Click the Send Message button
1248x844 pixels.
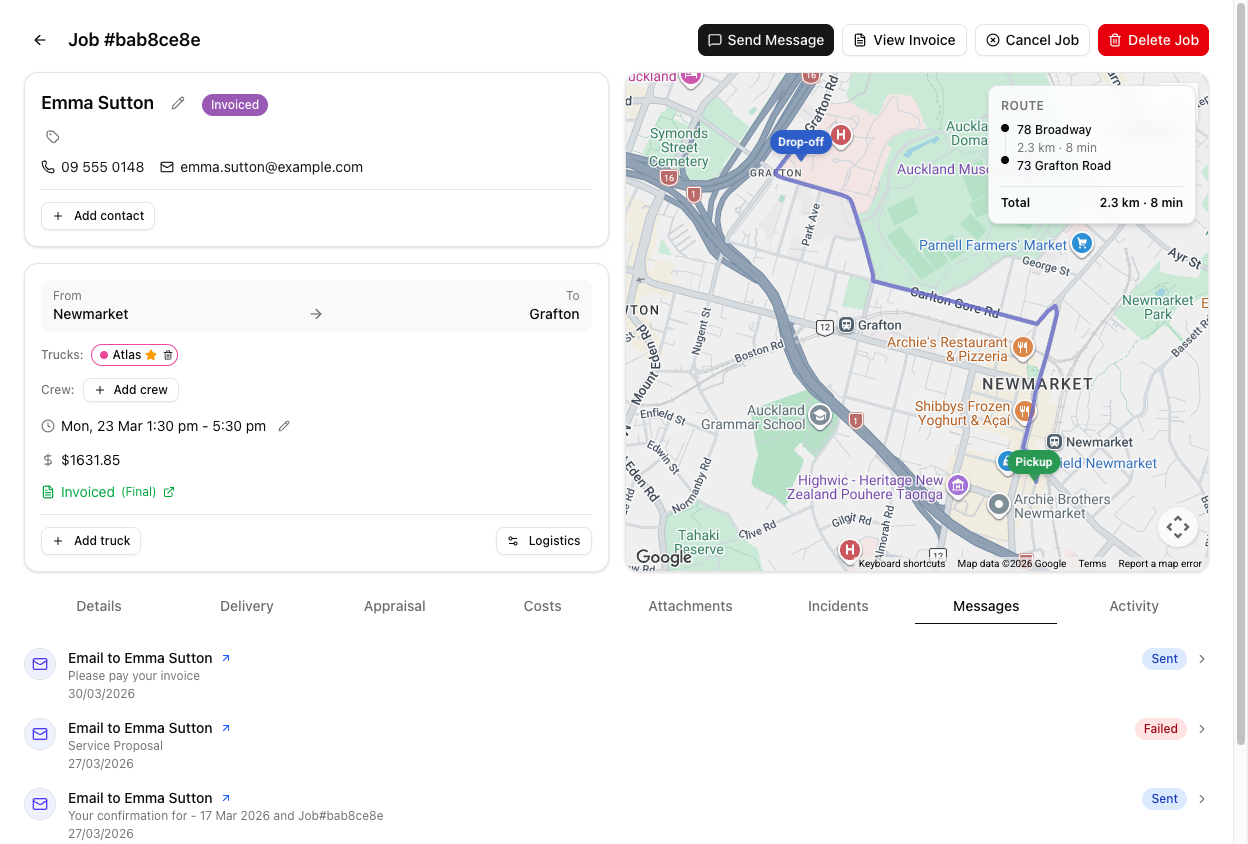tap(766, 40)
